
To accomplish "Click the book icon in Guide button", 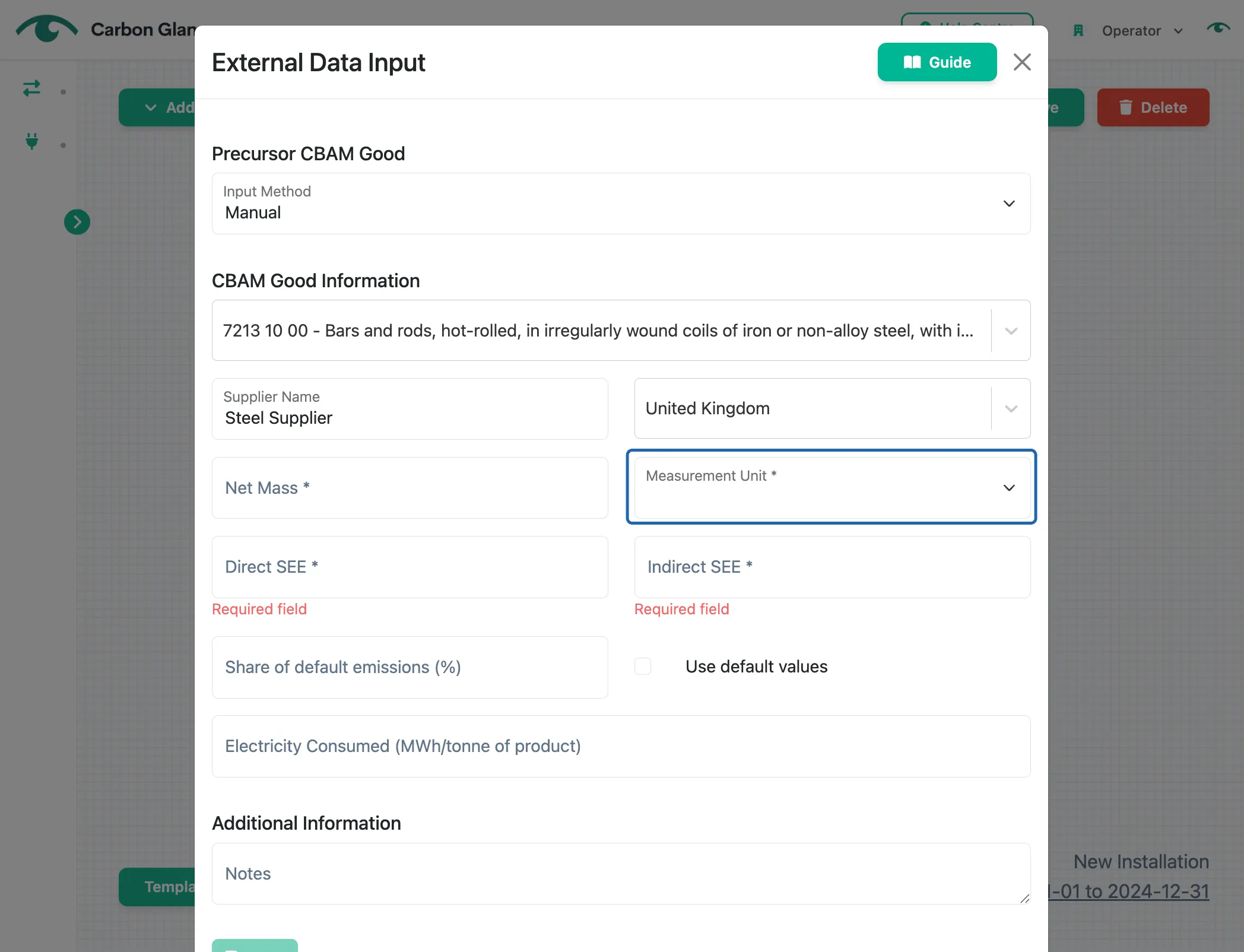I will 912,62.
